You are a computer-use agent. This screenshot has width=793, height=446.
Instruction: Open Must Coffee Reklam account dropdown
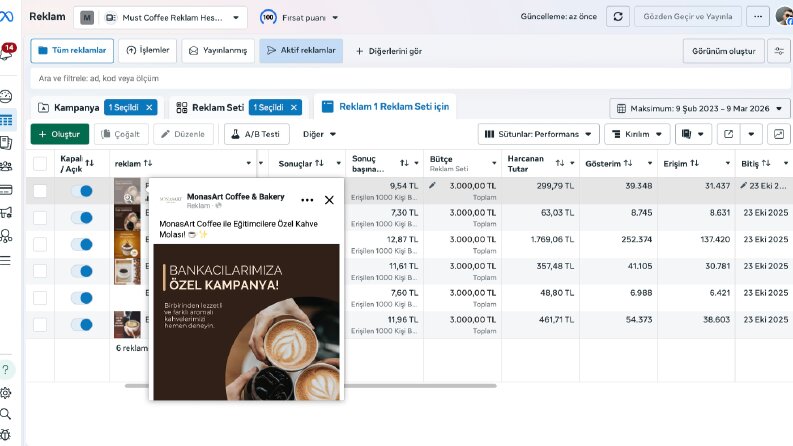(x=160, y=18)
